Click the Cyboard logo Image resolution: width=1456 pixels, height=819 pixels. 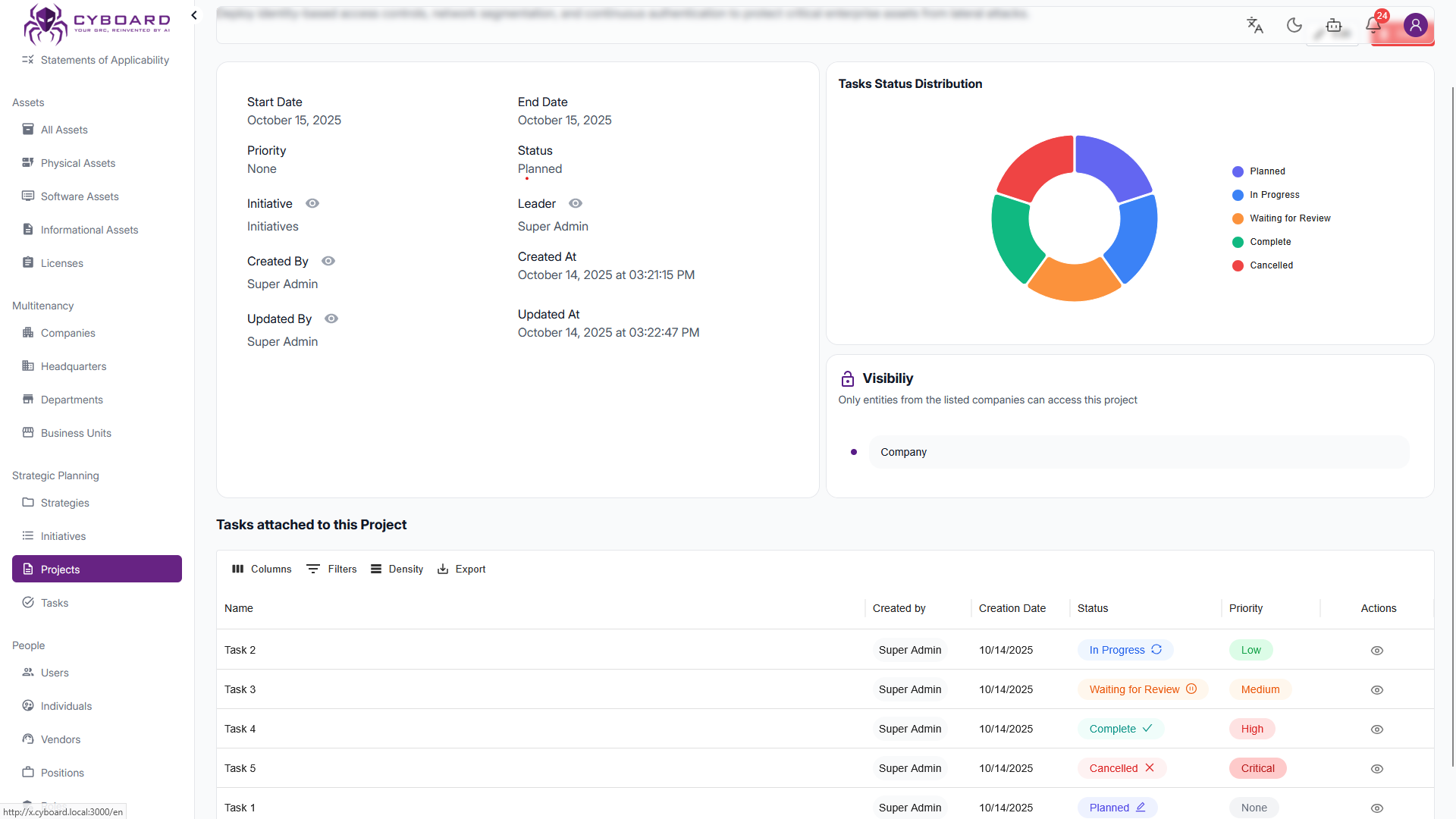[x=97, y=23]
